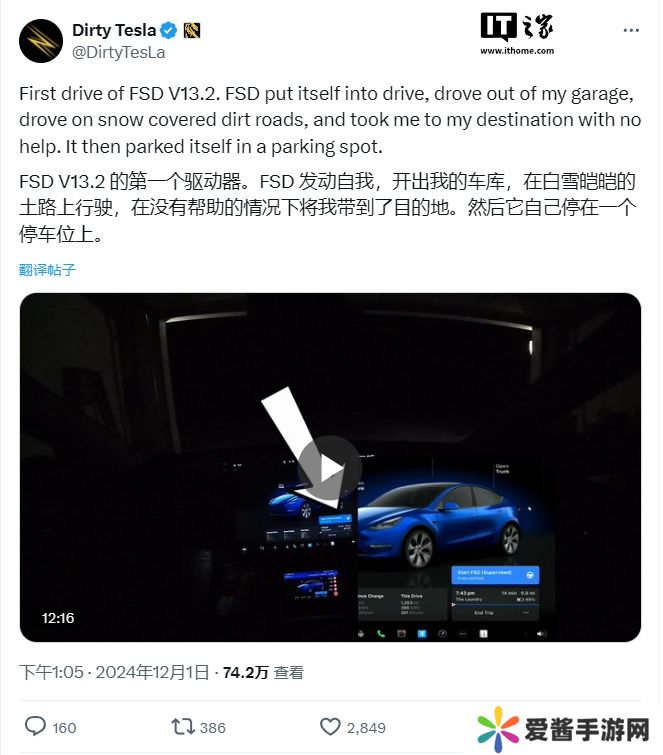Click the www.ithome.com address text
The image size is (663, 755).
[x=517, y=51]
